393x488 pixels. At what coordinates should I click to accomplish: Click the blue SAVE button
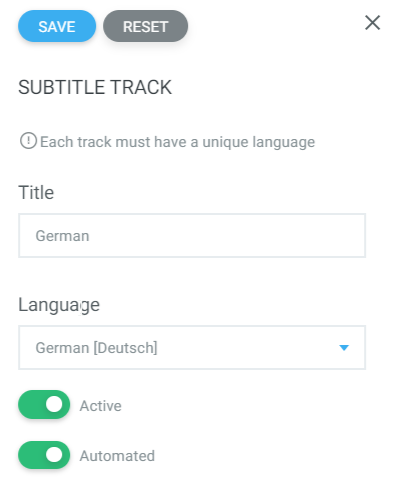57,26
